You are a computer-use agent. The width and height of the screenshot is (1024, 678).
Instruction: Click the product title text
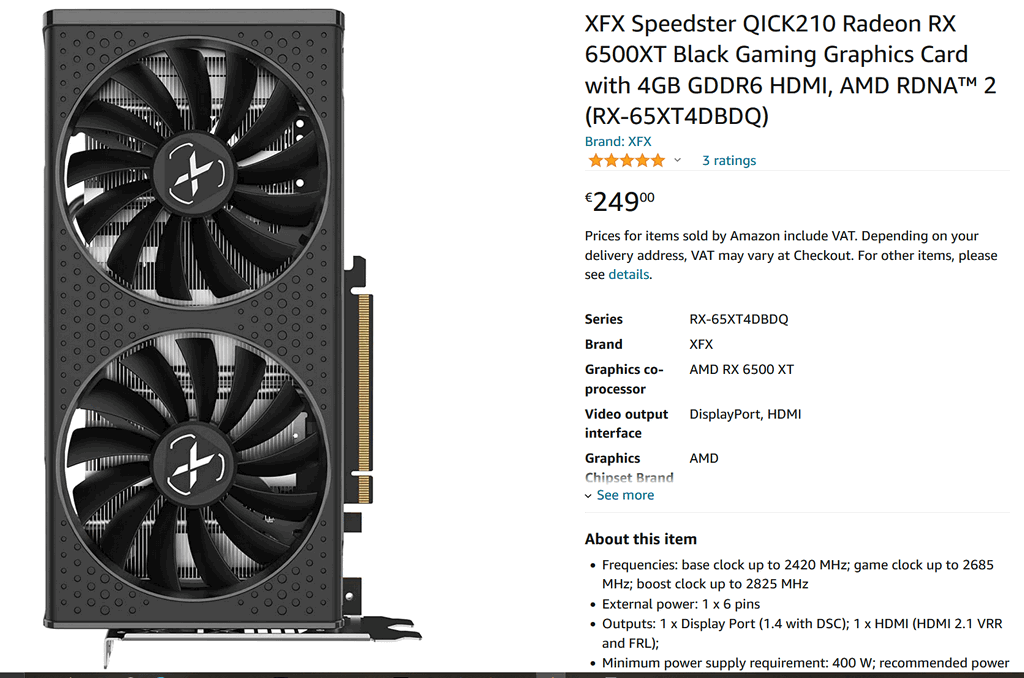(x=790, y=70)
